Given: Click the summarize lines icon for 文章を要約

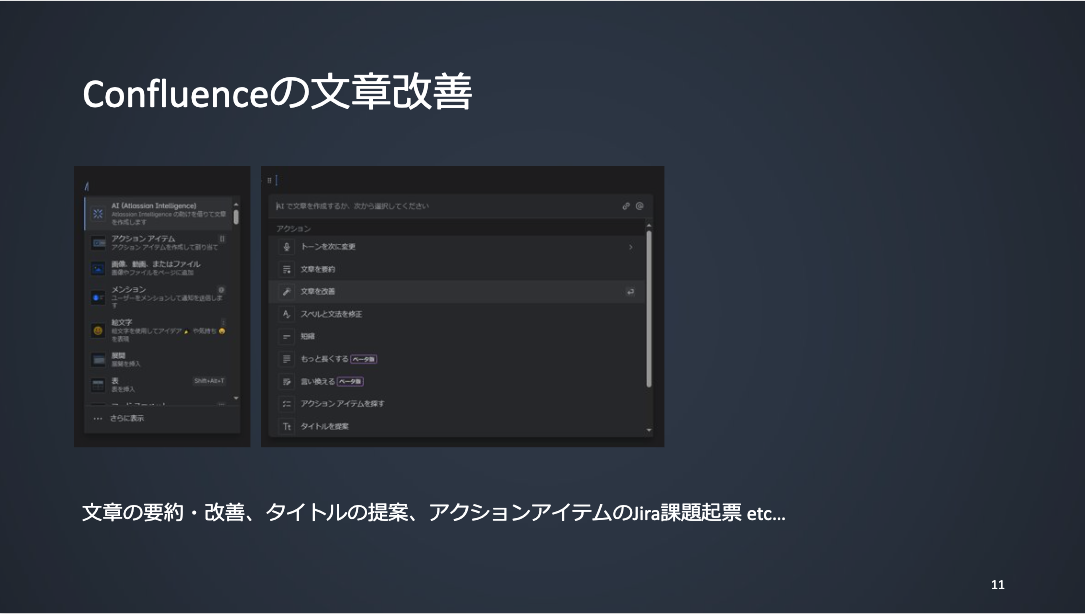Looking at the screenshot, I should [x=286, y=269].
